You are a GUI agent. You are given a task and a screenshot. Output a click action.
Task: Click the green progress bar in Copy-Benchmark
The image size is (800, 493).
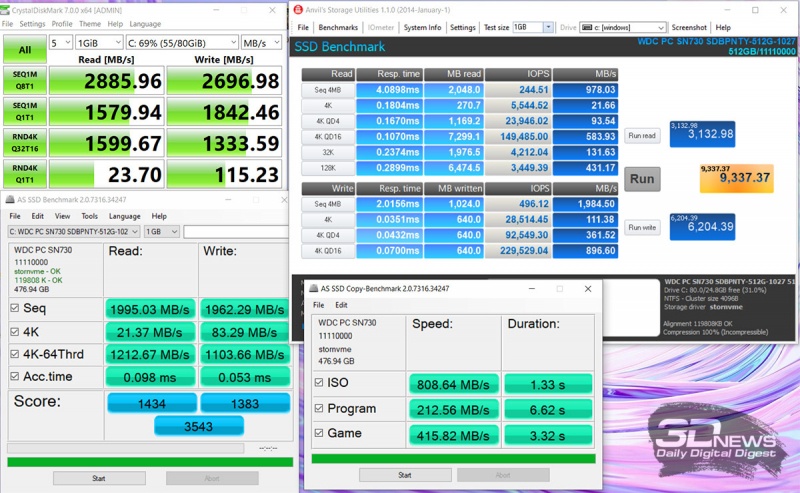(454, 458)
